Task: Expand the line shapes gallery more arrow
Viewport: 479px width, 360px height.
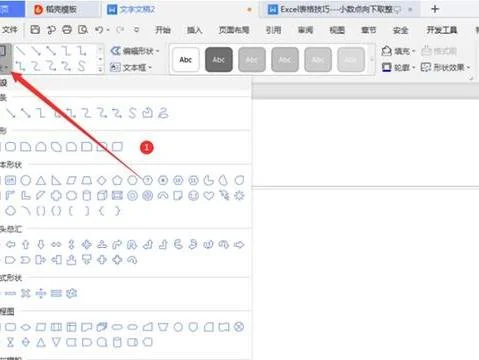Action: (x=100, y=69)
